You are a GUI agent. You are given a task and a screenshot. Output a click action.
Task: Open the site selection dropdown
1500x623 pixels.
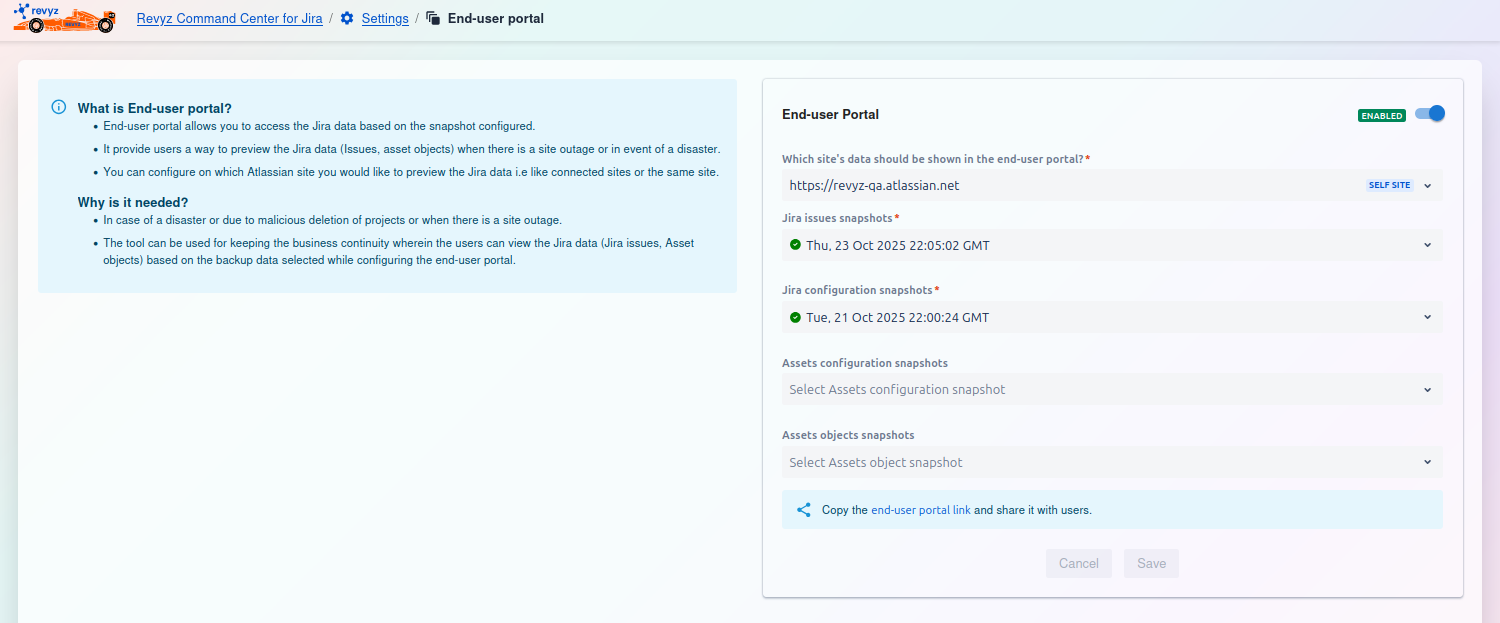coord(1427,186)
